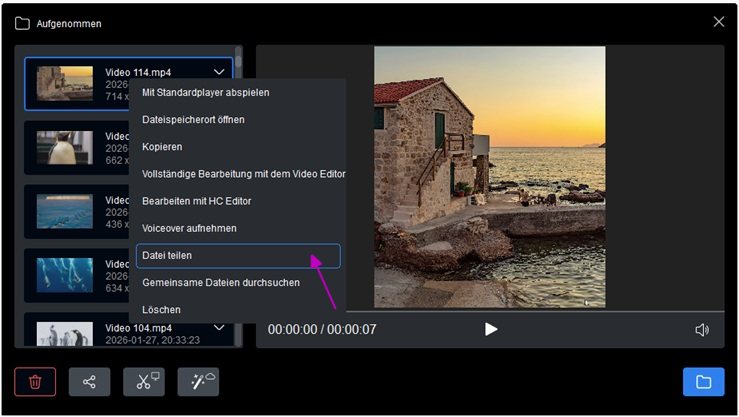The width and height of the screenshot is (739, 417).
Task: Select the penguin video thumbnail in list
Action: [x=65, y=147]
